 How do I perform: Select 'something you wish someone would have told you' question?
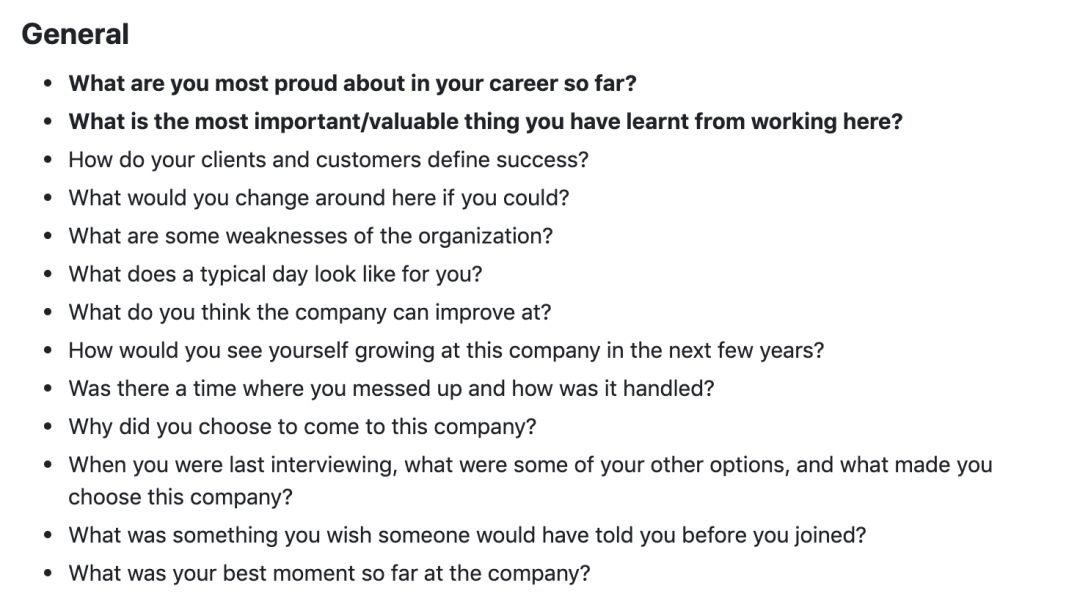[x=467, y=535]
